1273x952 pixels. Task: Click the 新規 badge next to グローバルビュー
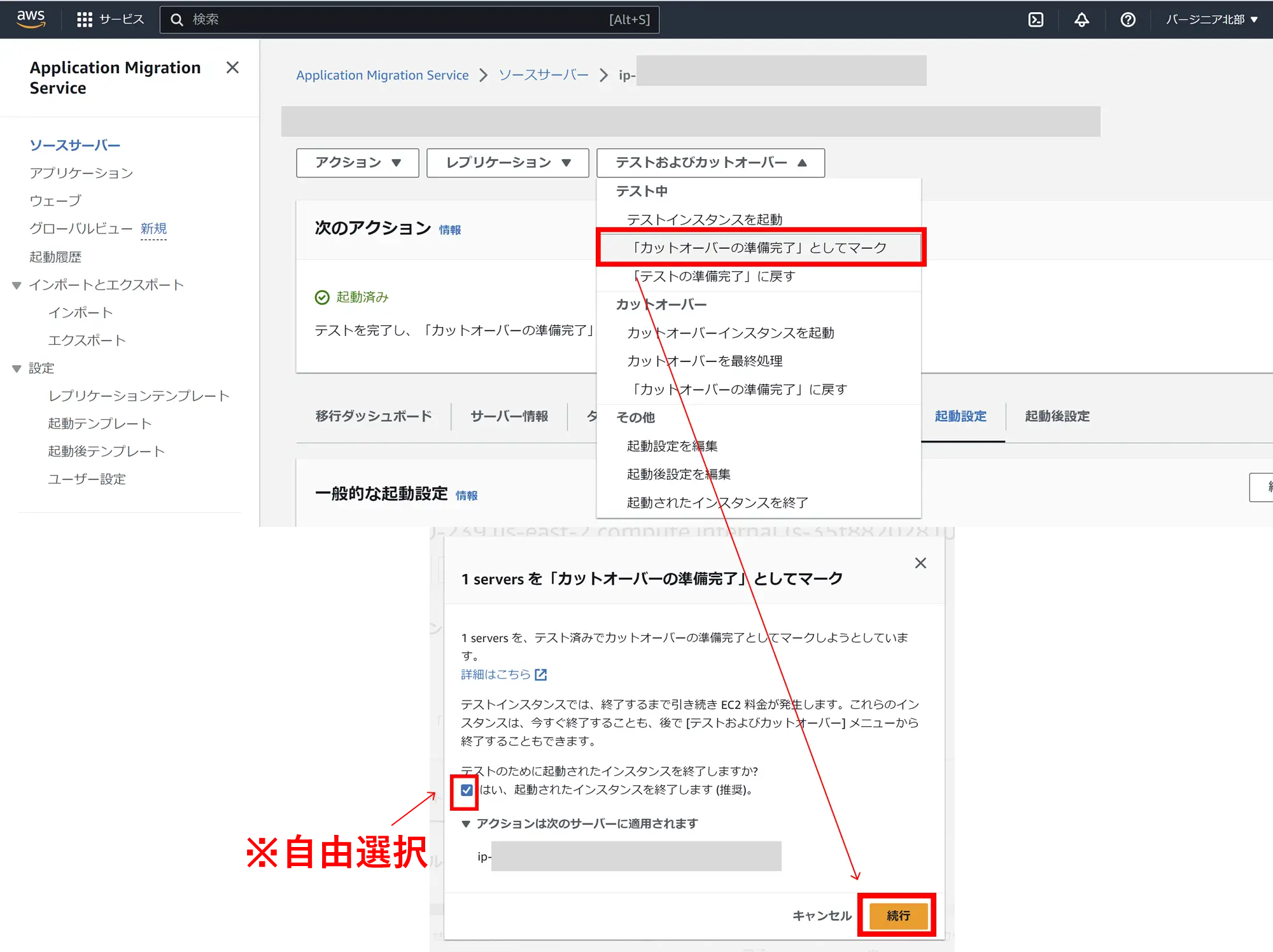(153, 228)
